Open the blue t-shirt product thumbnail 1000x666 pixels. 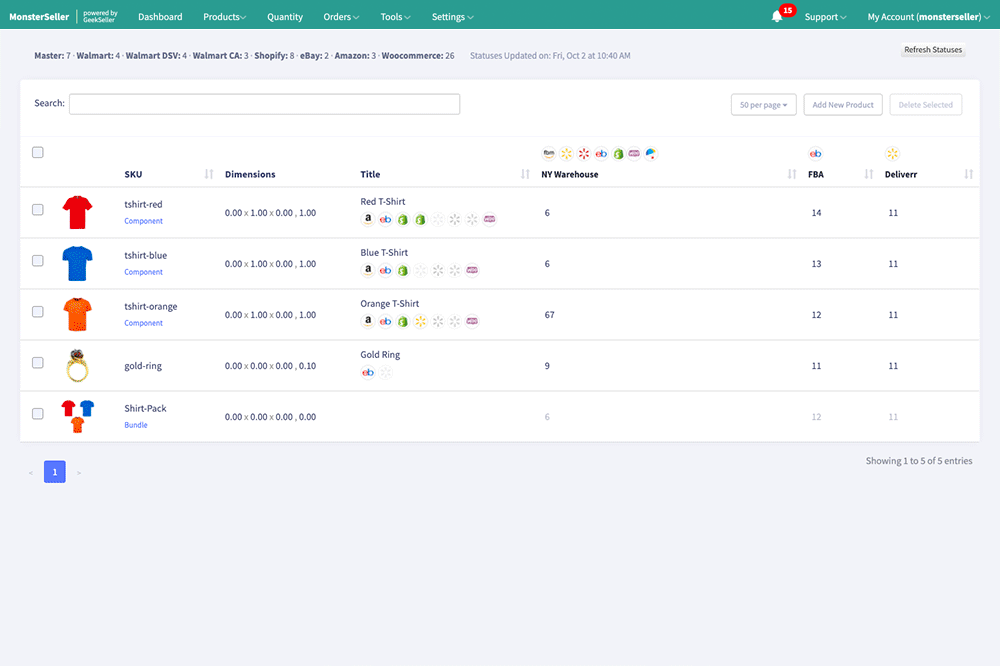[77, 263]
